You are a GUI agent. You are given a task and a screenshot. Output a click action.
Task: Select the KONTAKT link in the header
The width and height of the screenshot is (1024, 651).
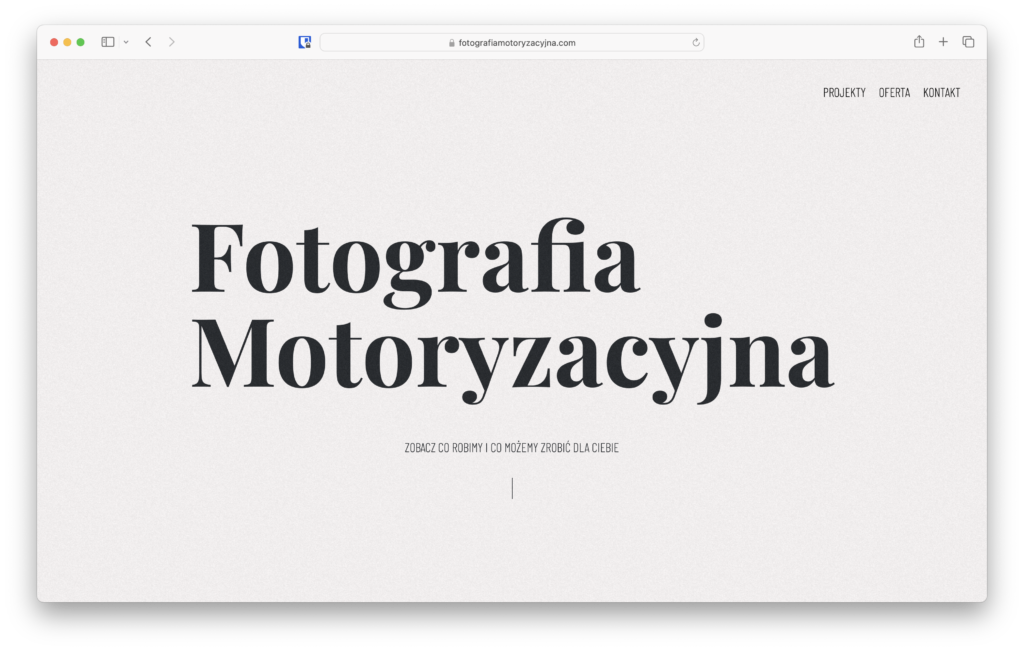click(941, 93)
